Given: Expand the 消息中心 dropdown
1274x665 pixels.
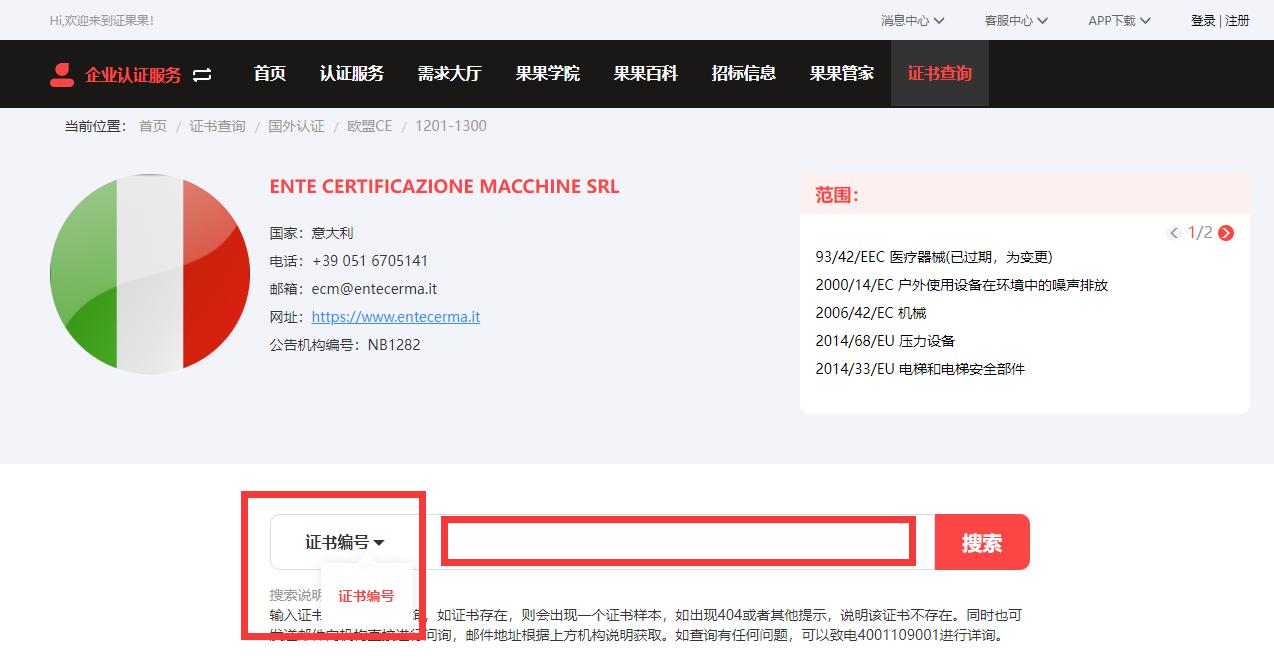Looking at the screenshot, I should (912, 20).
